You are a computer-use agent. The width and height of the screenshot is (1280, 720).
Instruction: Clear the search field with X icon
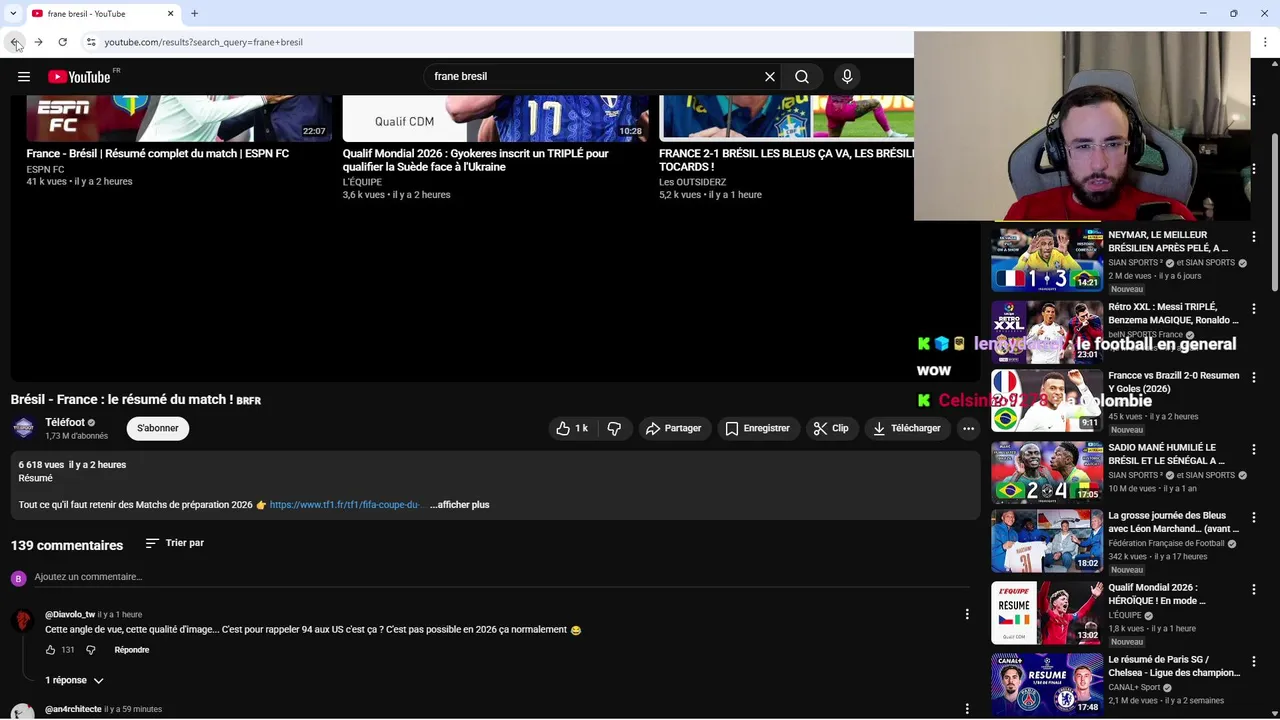(x=770, y=77)
